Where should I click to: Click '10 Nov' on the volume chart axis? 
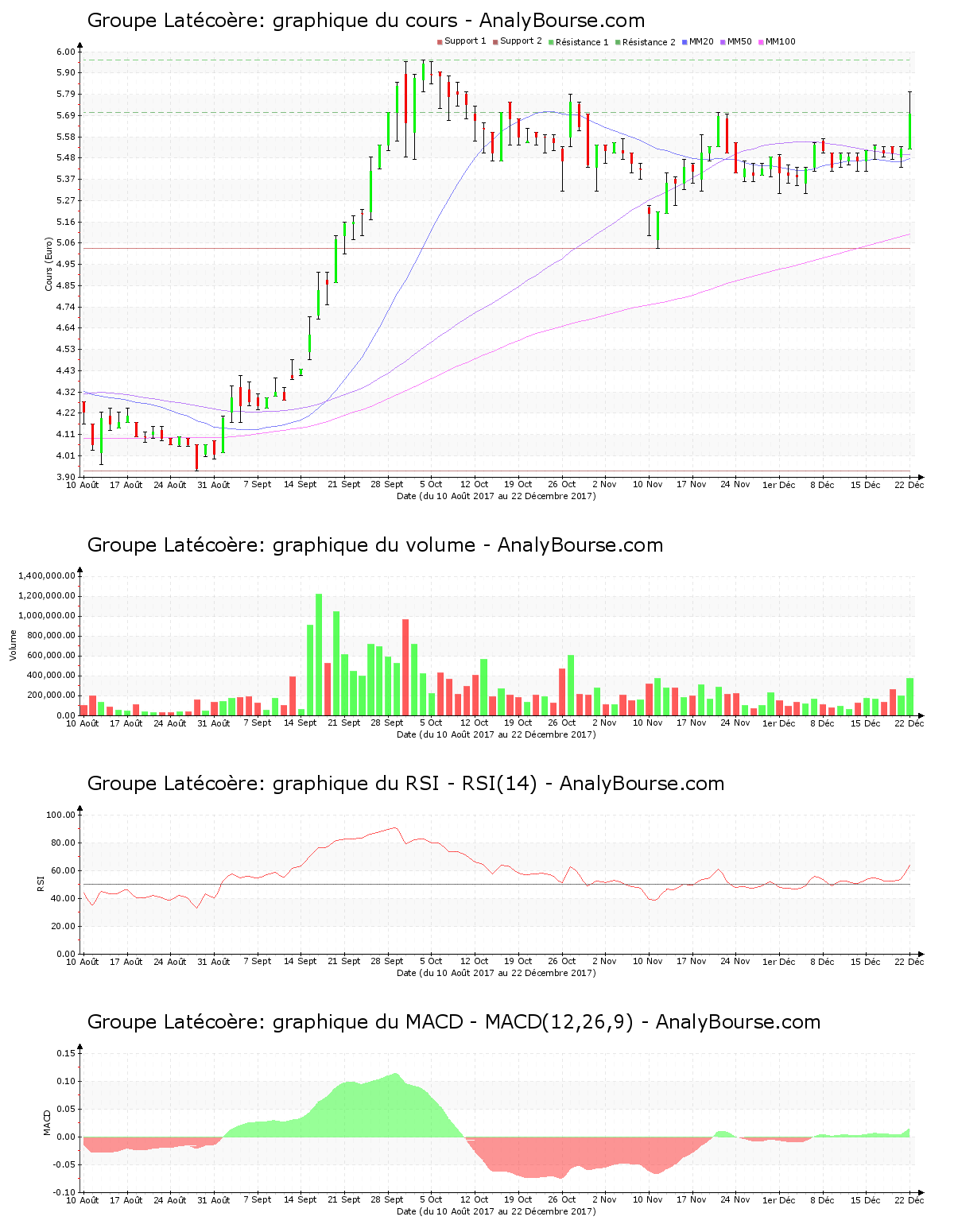(647, 723)
